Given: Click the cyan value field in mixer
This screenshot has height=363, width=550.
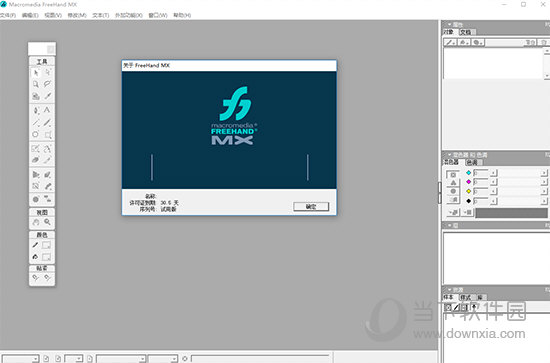Looking at the screenshot, I should point(481,173).
